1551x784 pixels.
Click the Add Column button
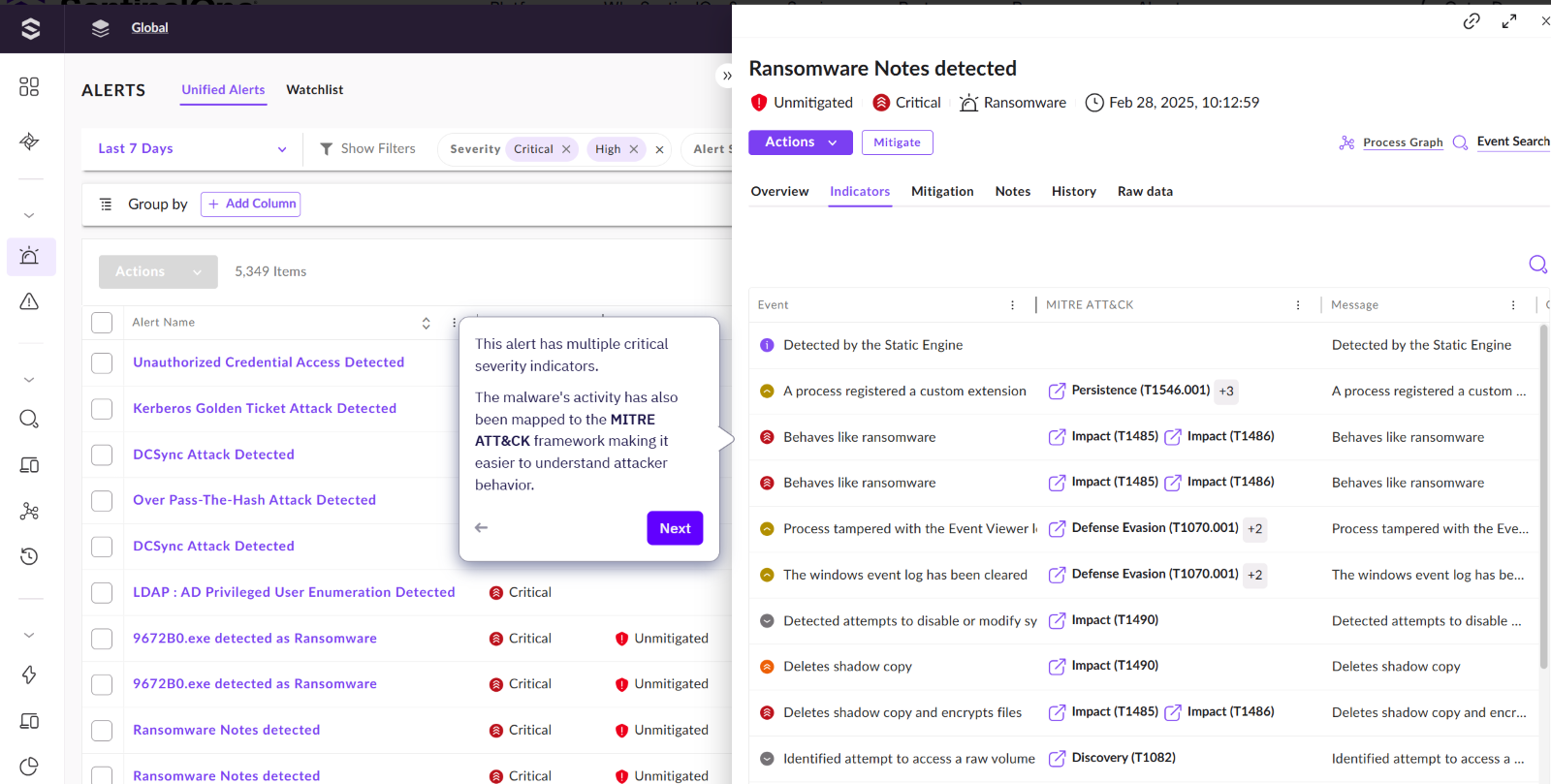point(251,204)
